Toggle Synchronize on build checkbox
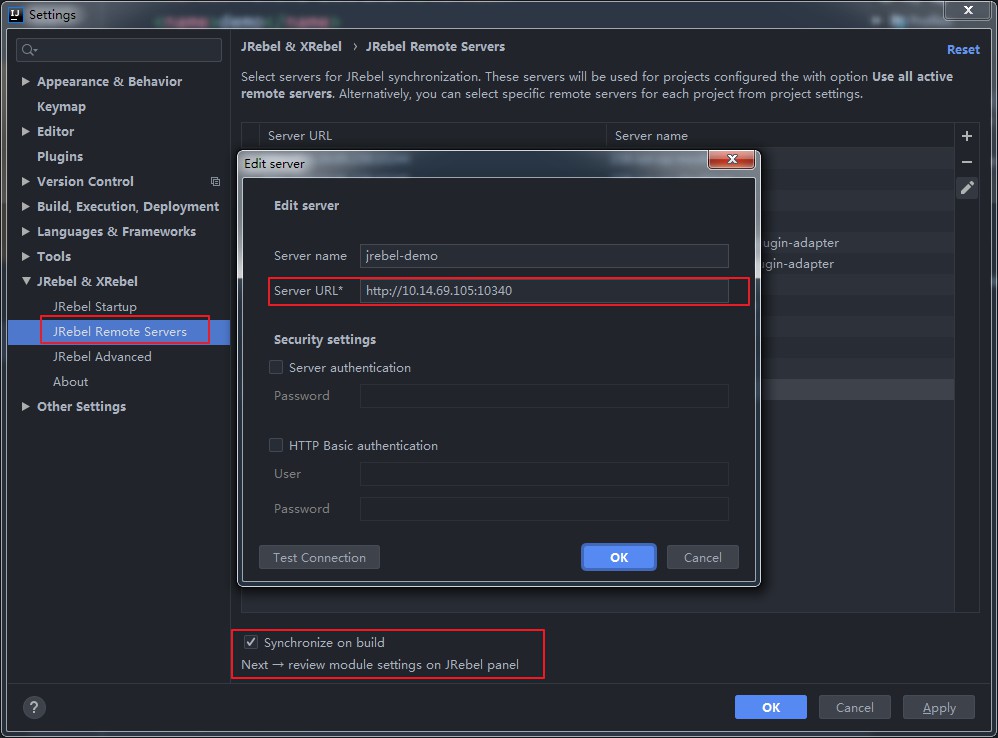The image size is (998, 738). [251, 643]
